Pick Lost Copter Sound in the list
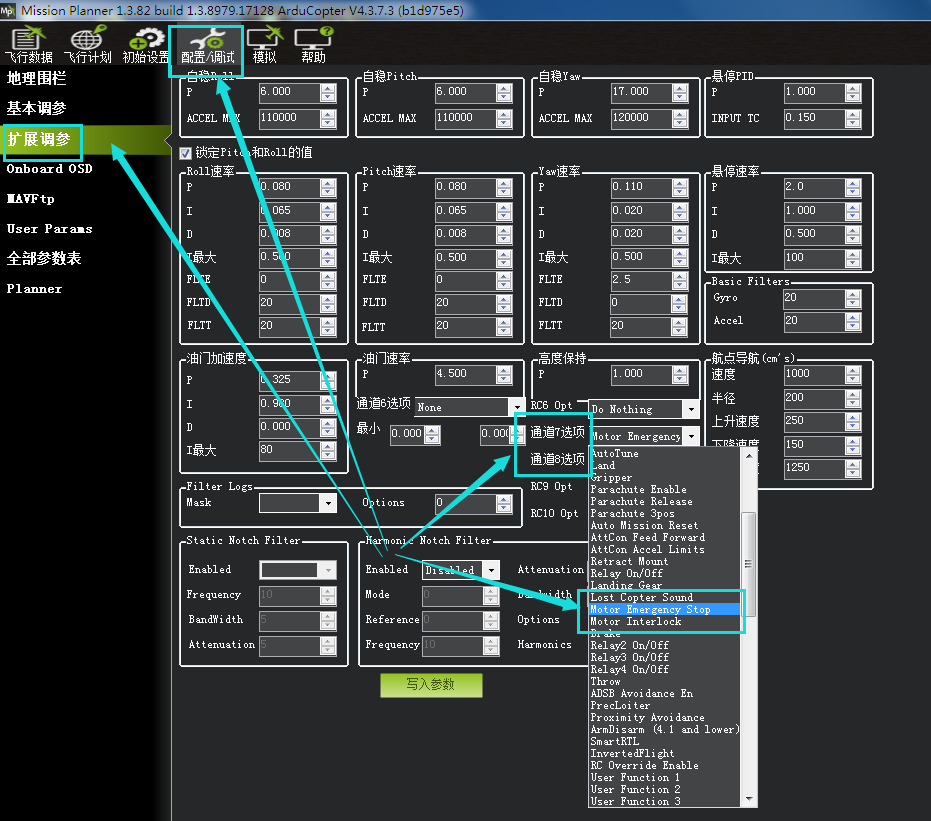Image resolution: width=931 pixels, height=821 pixels. click(x=641, y=598)
